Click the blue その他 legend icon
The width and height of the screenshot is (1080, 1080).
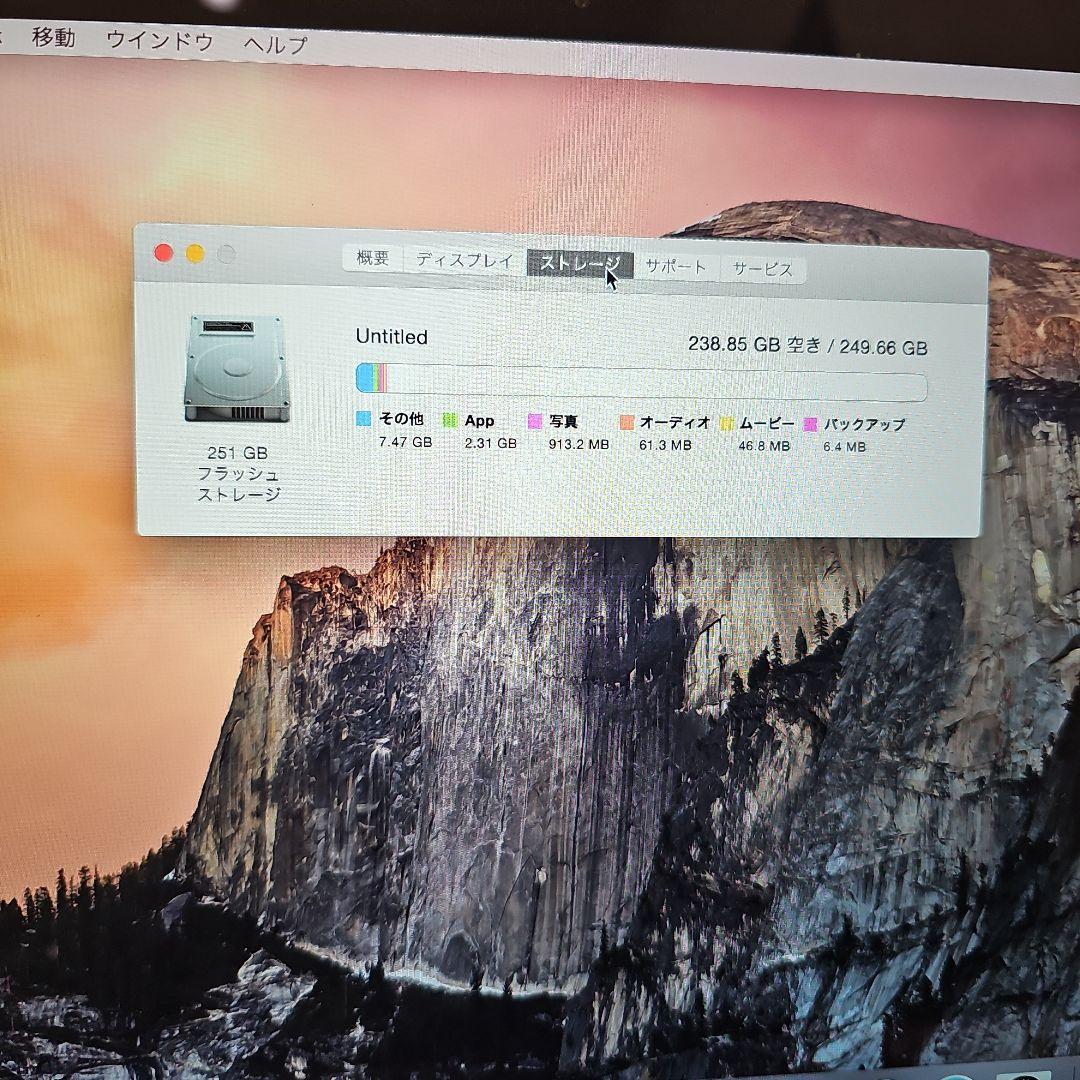tap(362, 421)
